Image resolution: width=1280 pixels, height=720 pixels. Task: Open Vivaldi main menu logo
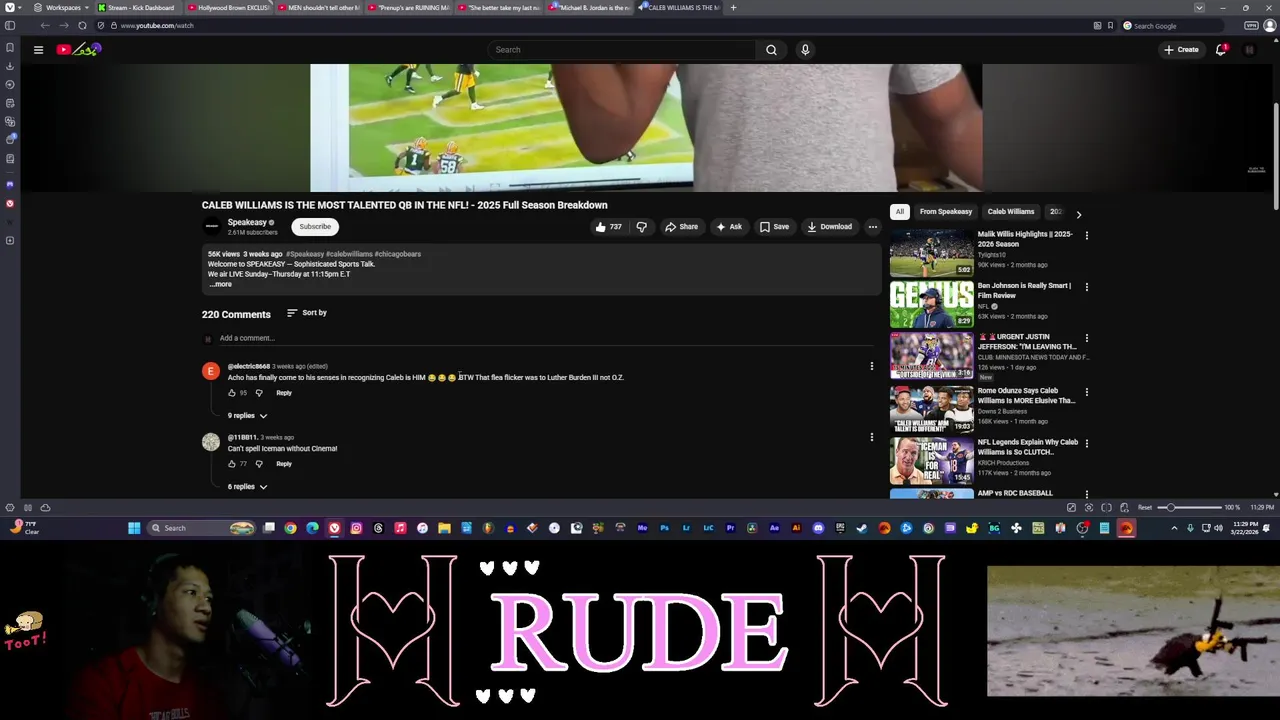click(10, 8)
